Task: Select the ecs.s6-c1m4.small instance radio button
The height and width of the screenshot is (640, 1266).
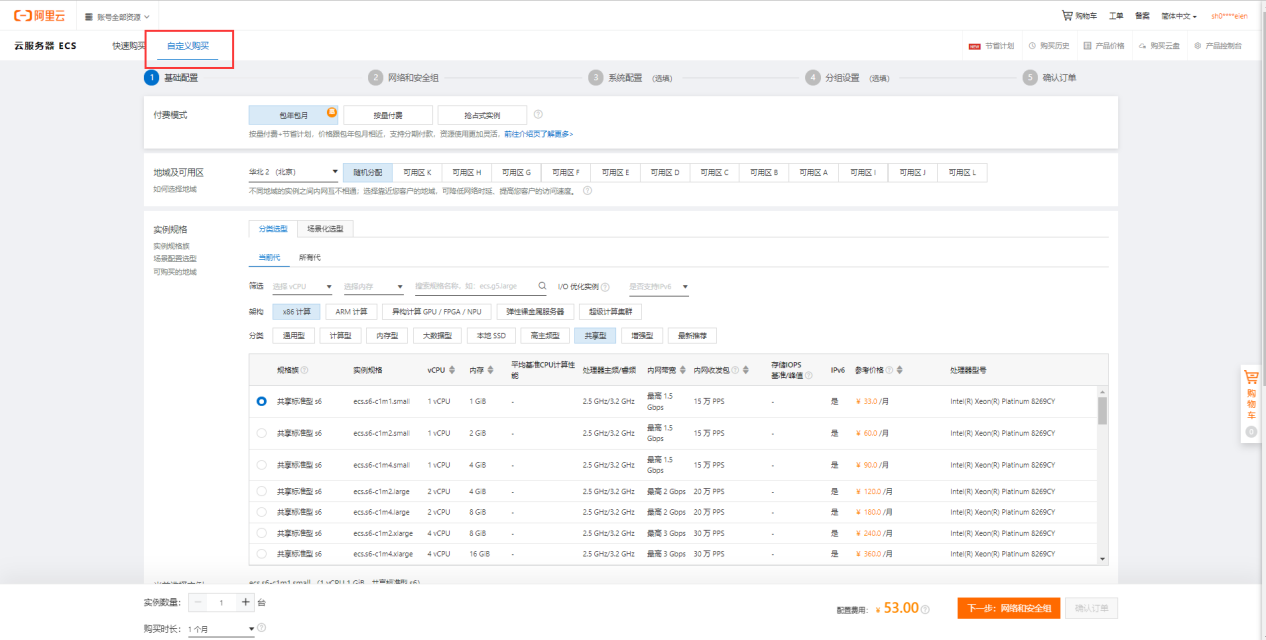Action: coord(261,465)
